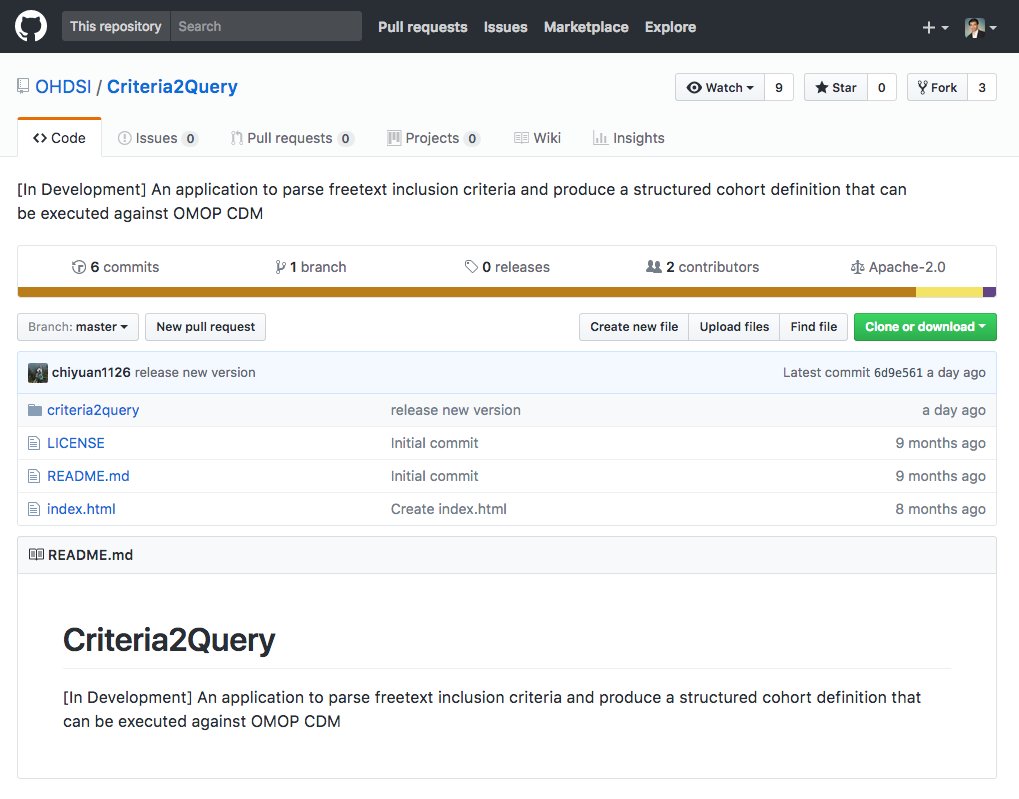
Task: Open the Create index.html commit message
Action: coord(448,510)
